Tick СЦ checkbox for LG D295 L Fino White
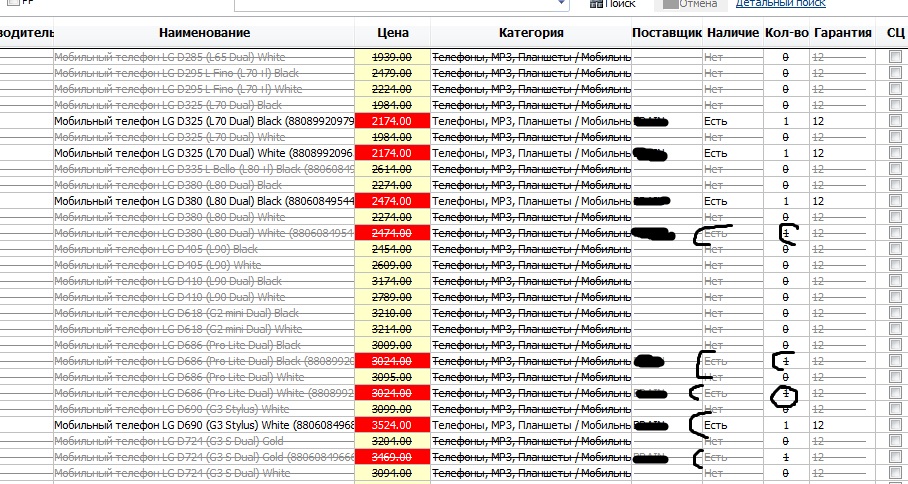Image resolution: width=908 pixels, height=484 pixels. [895, 89]
